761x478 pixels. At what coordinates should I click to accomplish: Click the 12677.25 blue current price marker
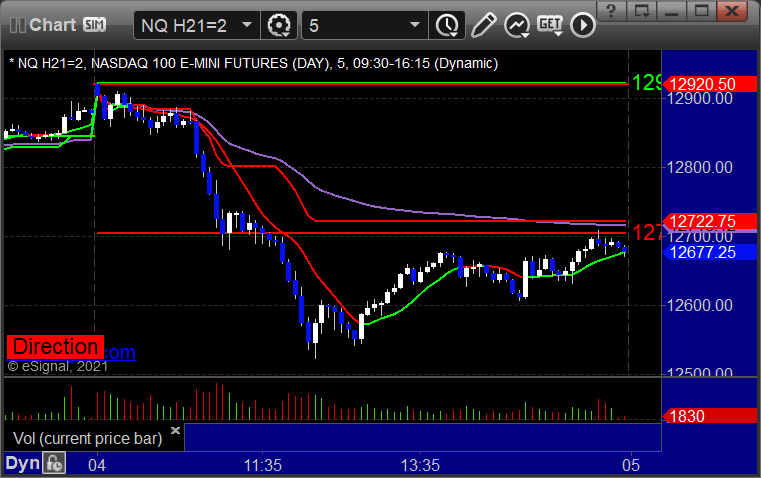pyautogui.click(x=710, y=252)
